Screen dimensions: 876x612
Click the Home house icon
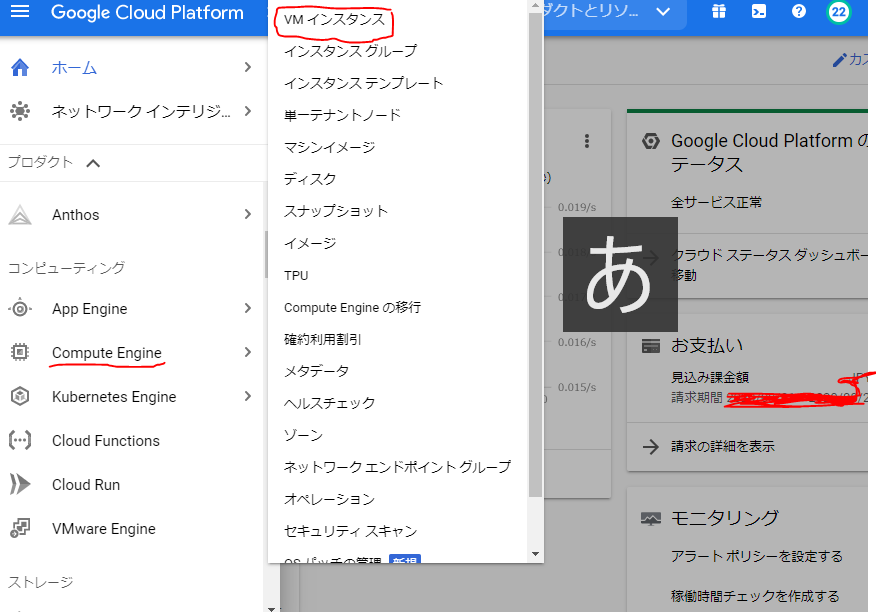tap(20, 67)
